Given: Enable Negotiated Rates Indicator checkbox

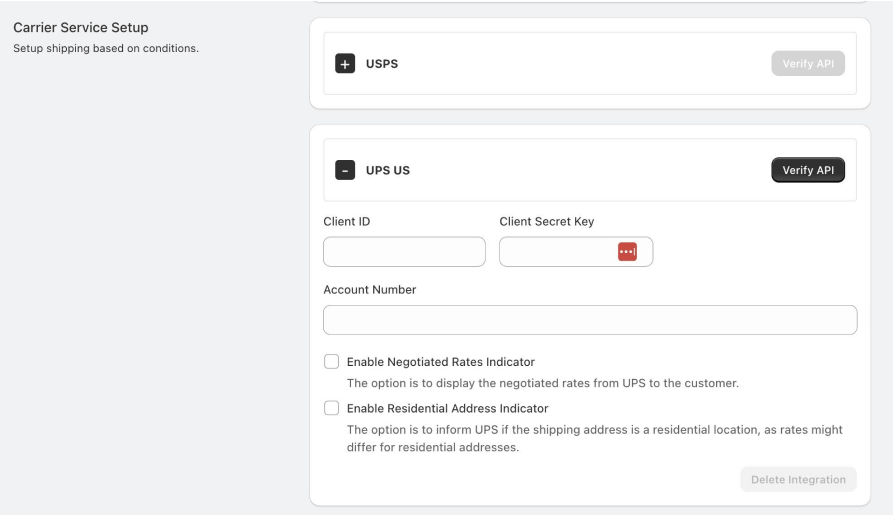Looking at the screenshot, I should point(331,362).
